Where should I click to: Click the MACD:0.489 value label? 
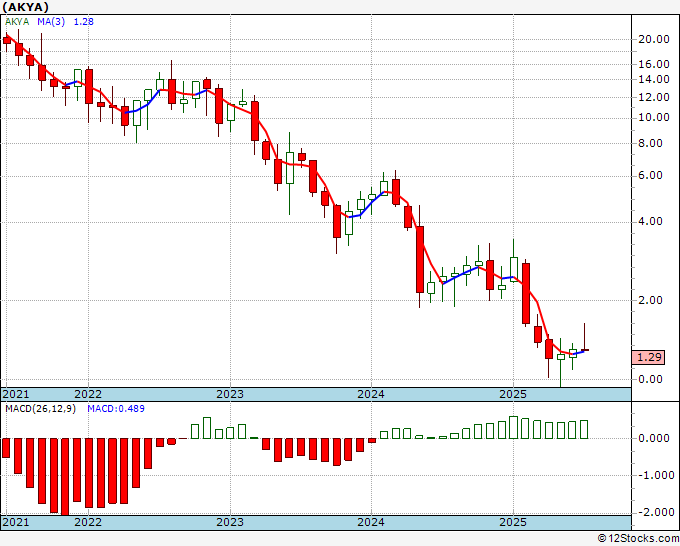116,409
